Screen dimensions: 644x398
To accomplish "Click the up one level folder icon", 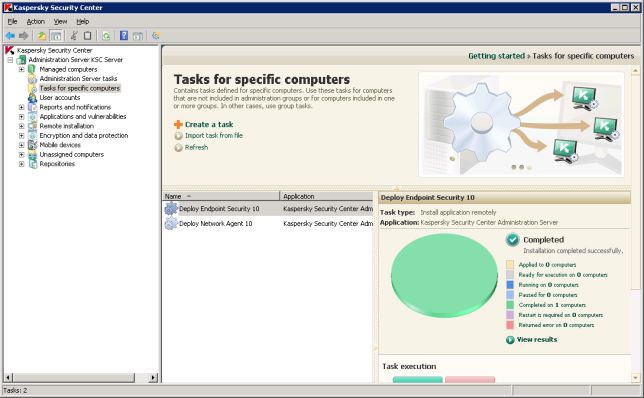I will click(42, 36).
